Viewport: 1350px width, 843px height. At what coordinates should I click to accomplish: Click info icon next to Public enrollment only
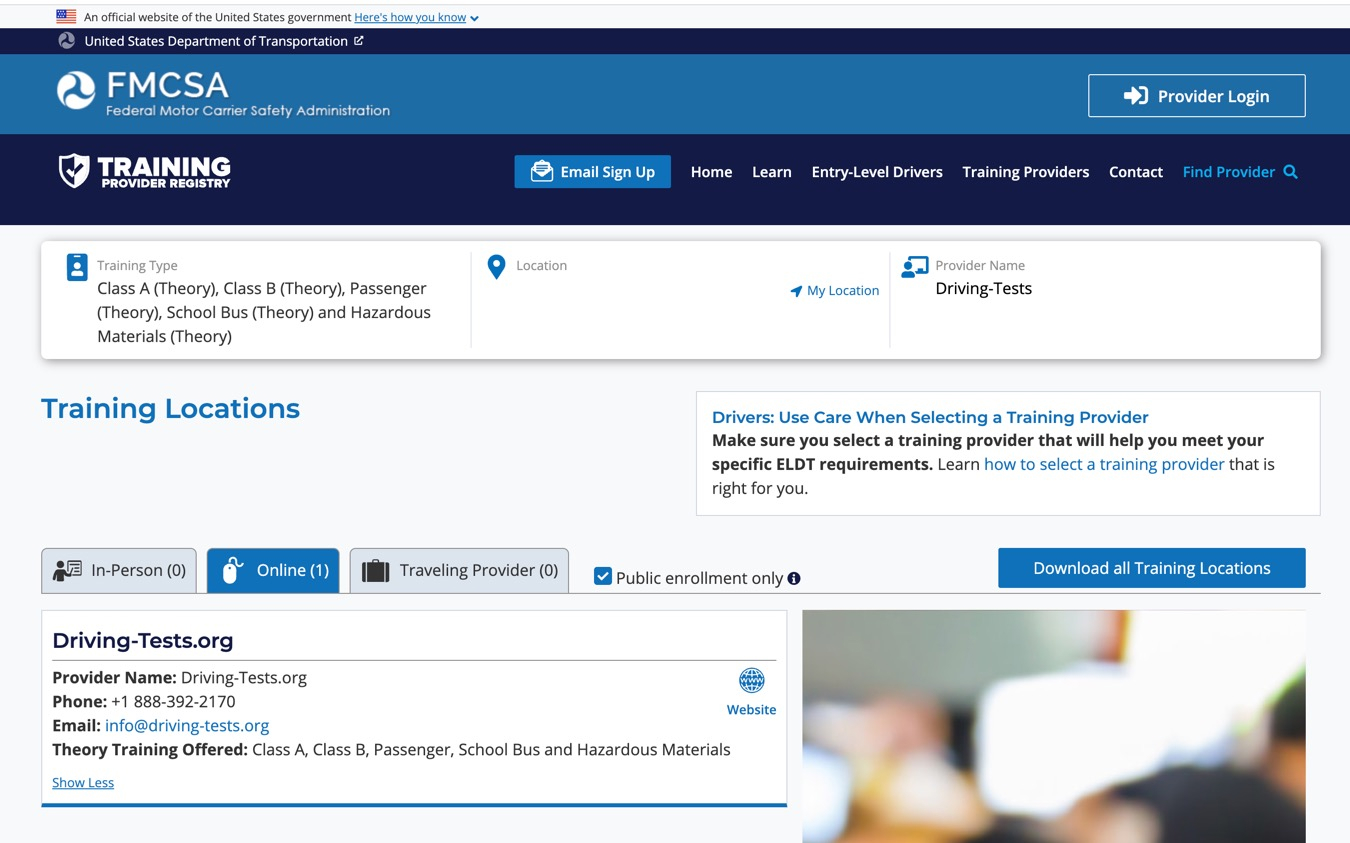point(794,578)
